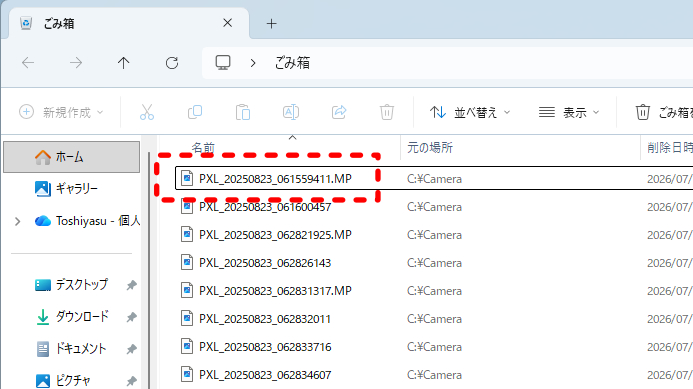Select file PXL_20250823_062821925.MP
The width and height of the screenshot is (693, 389).
pyautogui.click(x=275, y=235)
